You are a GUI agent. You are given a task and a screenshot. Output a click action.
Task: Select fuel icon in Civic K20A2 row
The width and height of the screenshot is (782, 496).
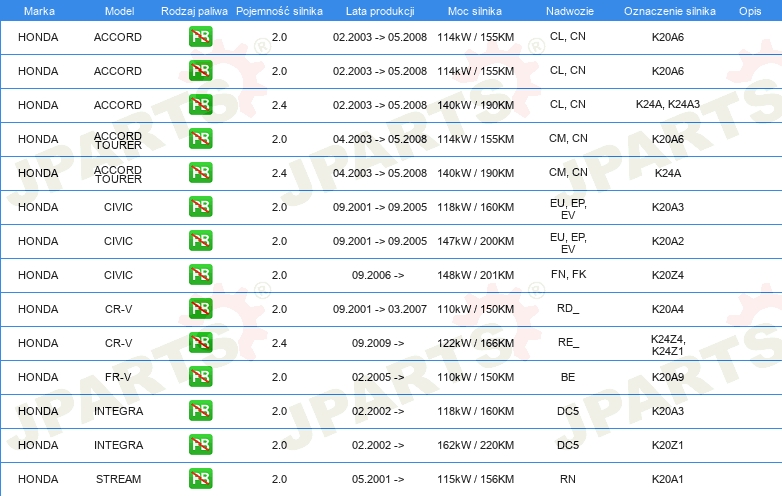(200, 240)
